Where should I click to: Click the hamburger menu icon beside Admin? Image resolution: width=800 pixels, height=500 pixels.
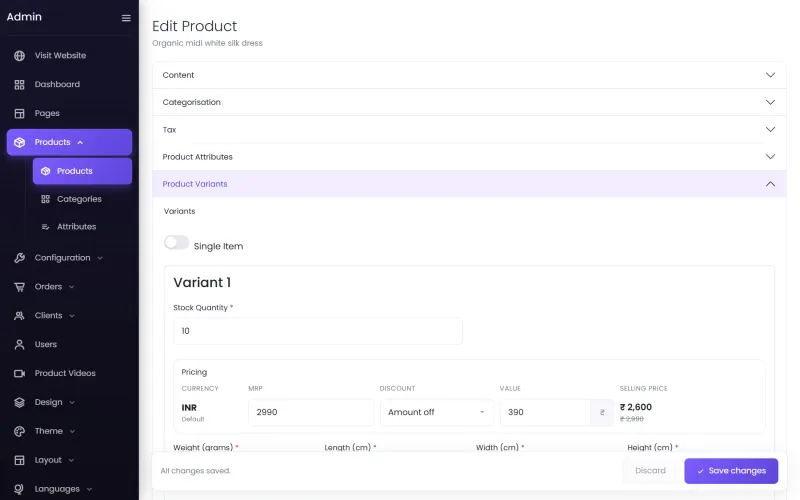pos(126,18)
